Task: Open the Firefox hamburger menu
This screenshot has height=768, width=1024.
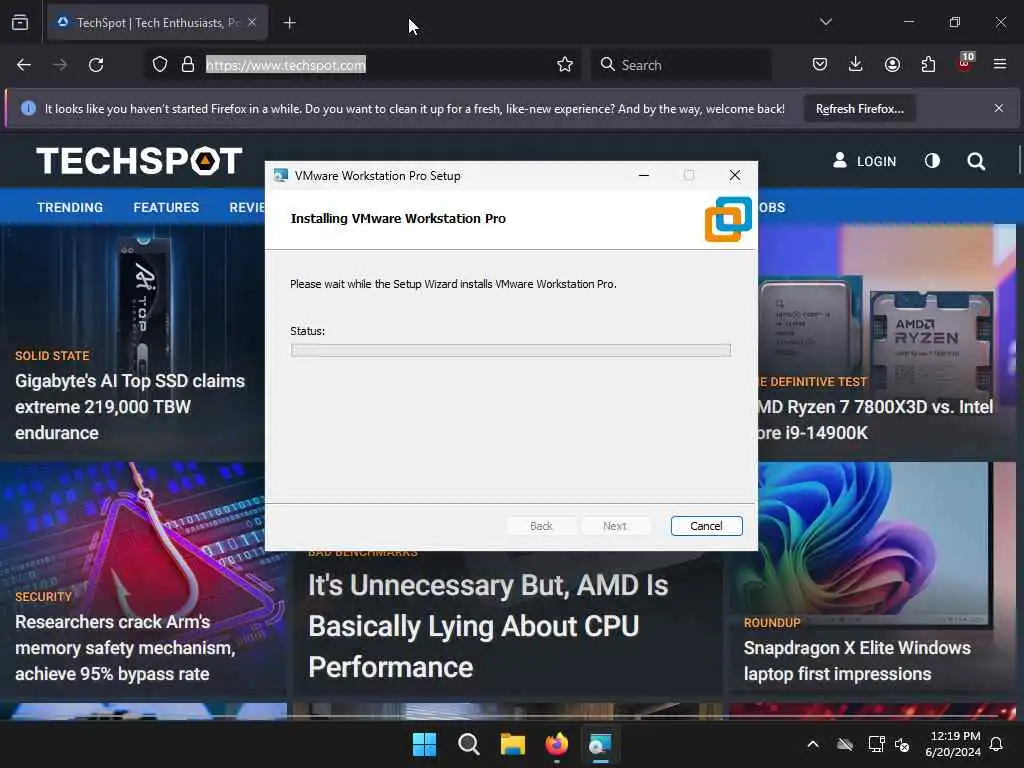Action: point(1000,64)
